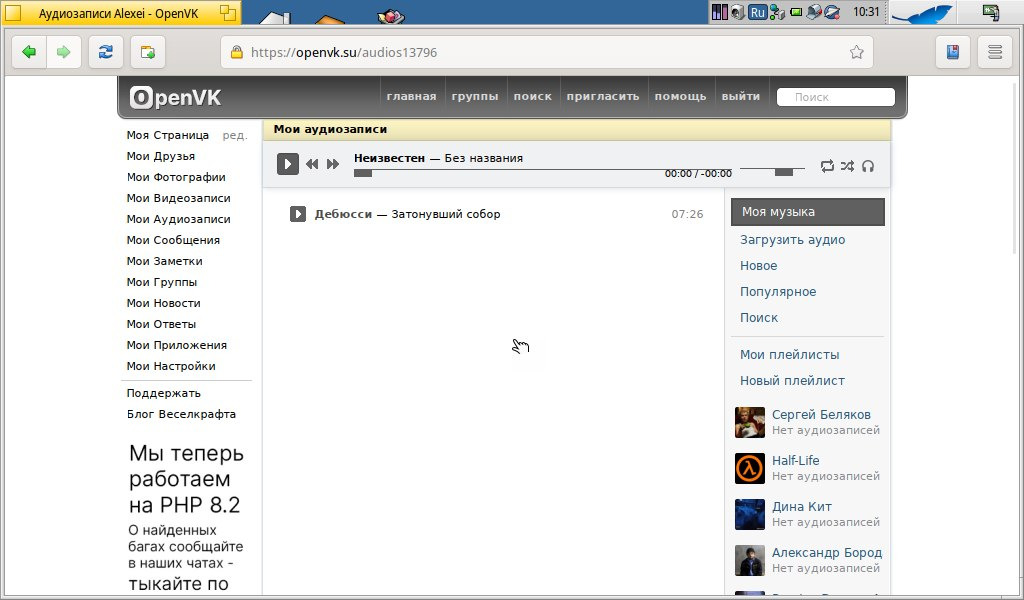Open Мои Заметки

point(165,261)
